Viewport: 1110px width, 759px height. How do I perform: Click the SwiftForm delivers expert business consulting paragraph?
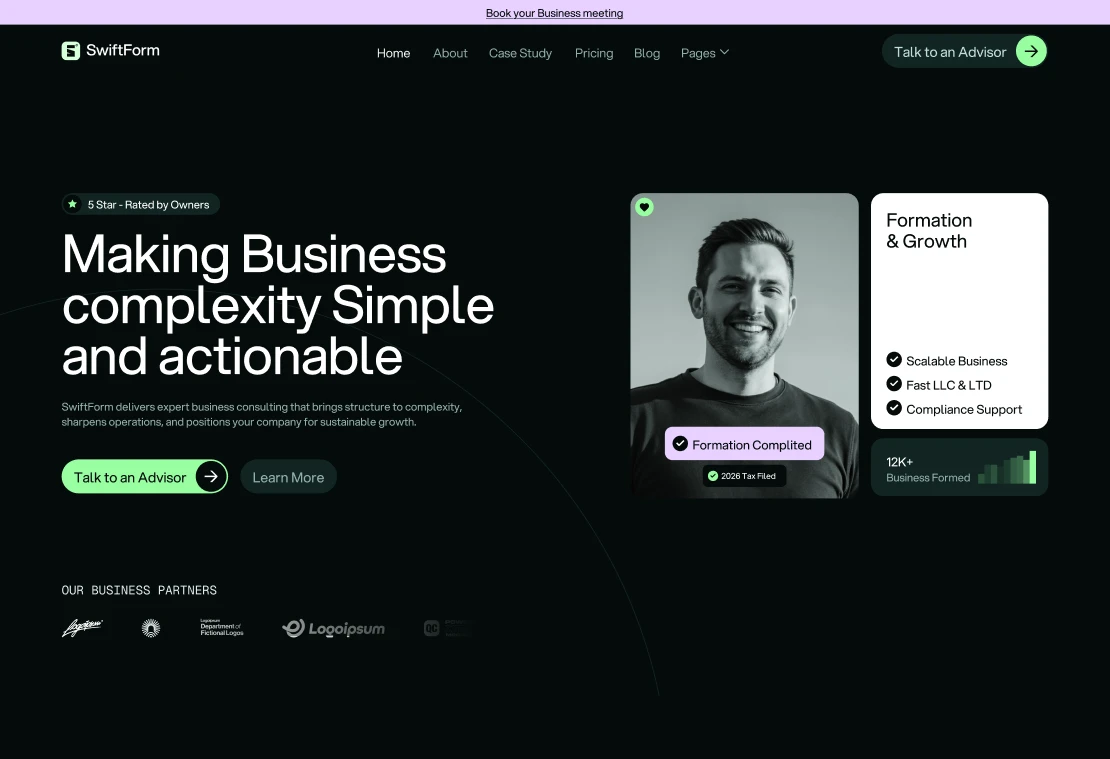tap(262, 414)
